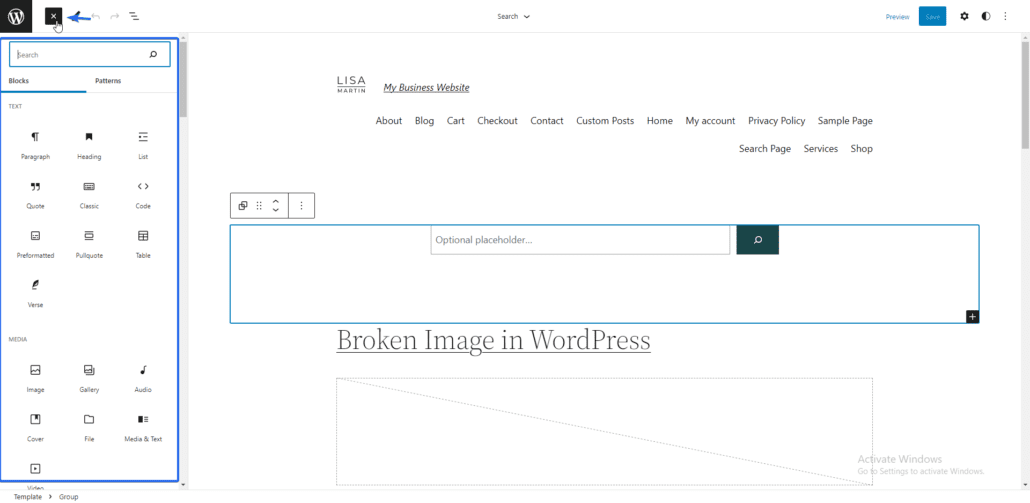
Task: Click the Group block type icon
Action: point(243,206)
